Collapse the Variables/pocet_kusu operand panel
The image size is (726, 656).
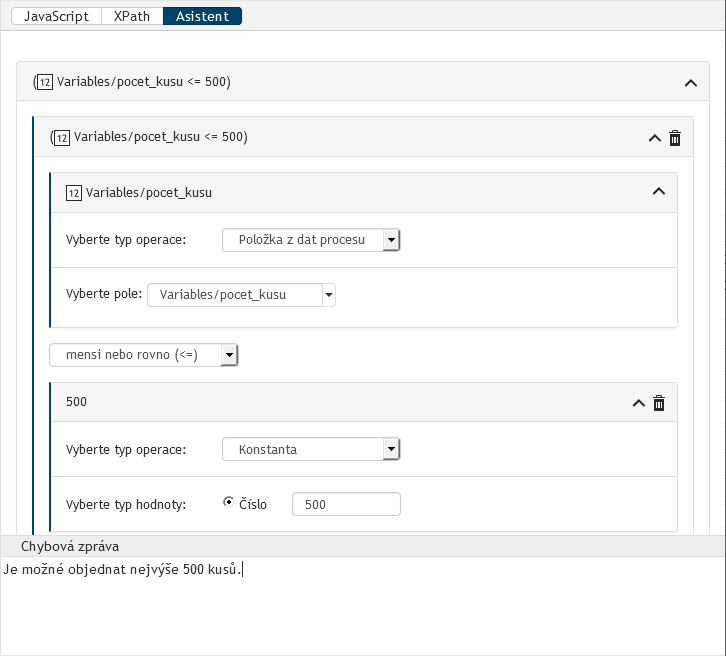tap(658, 191)
